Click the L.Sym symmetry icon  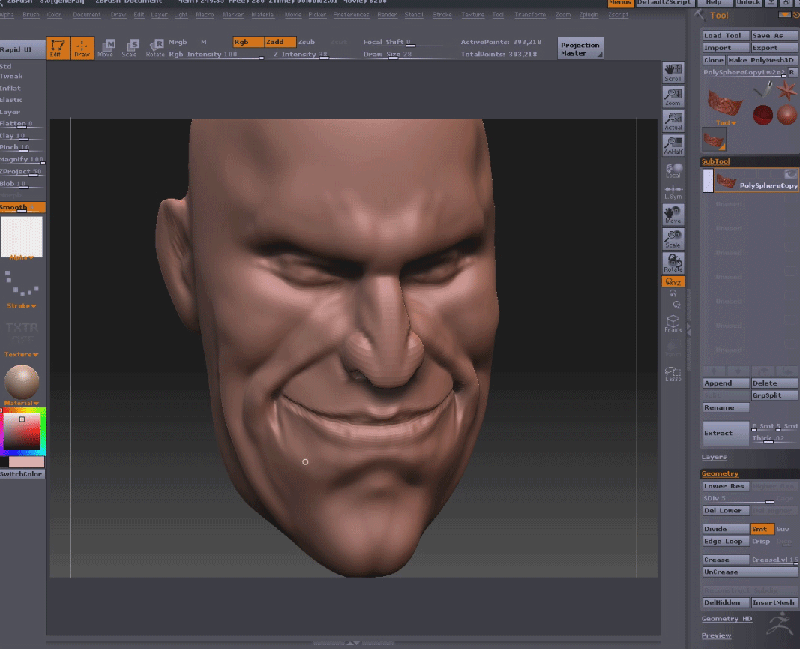click(673, 192)
